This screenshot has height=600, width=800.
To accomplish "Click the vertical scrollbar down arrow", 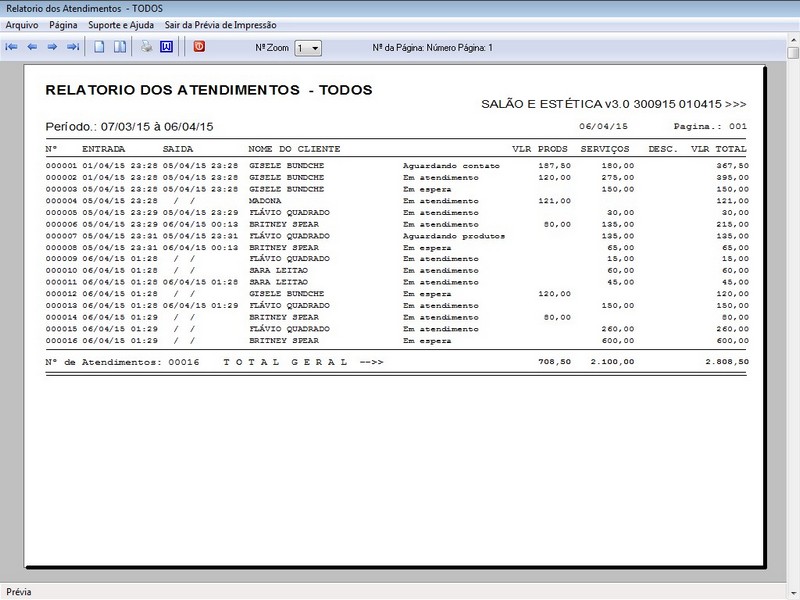I will (793, 576).
